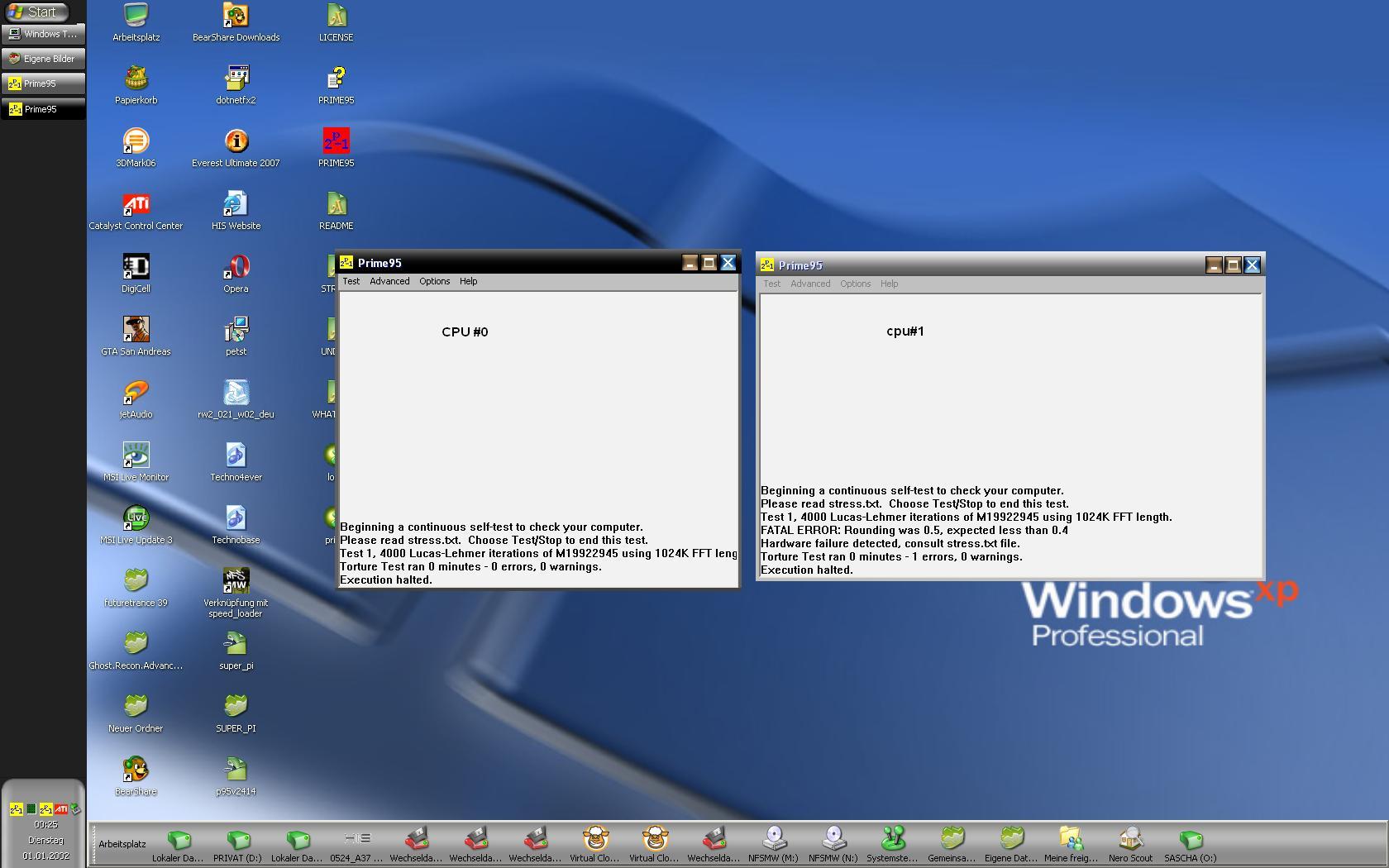Select the GTA San Andreas shortcut
This screenshot has height=868, width=1389.
[136, 336]
